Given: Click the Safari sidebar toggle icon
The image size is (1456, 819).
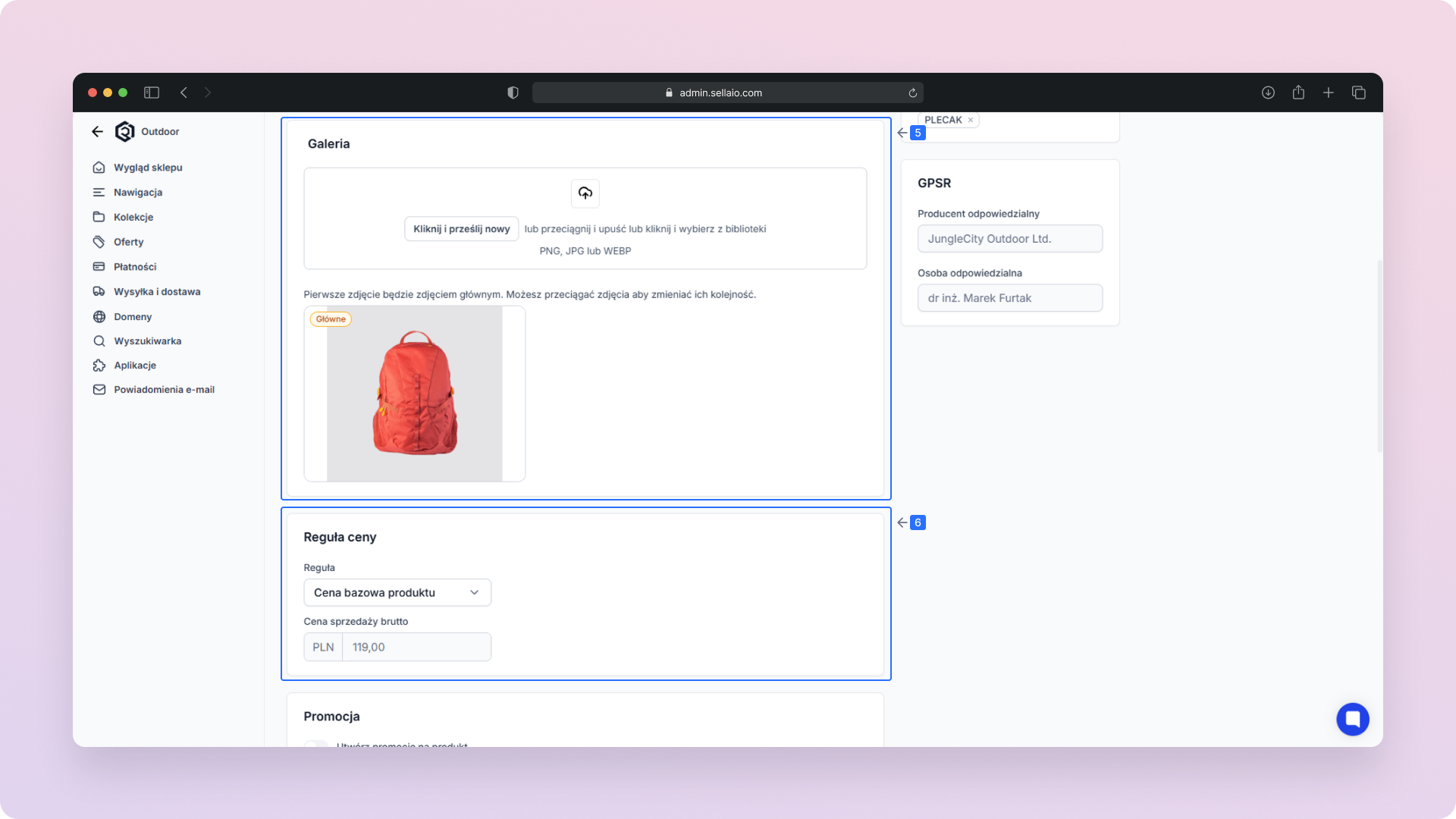Looking at the screenshot, I should pyautogui.click(x=152, y=93).
